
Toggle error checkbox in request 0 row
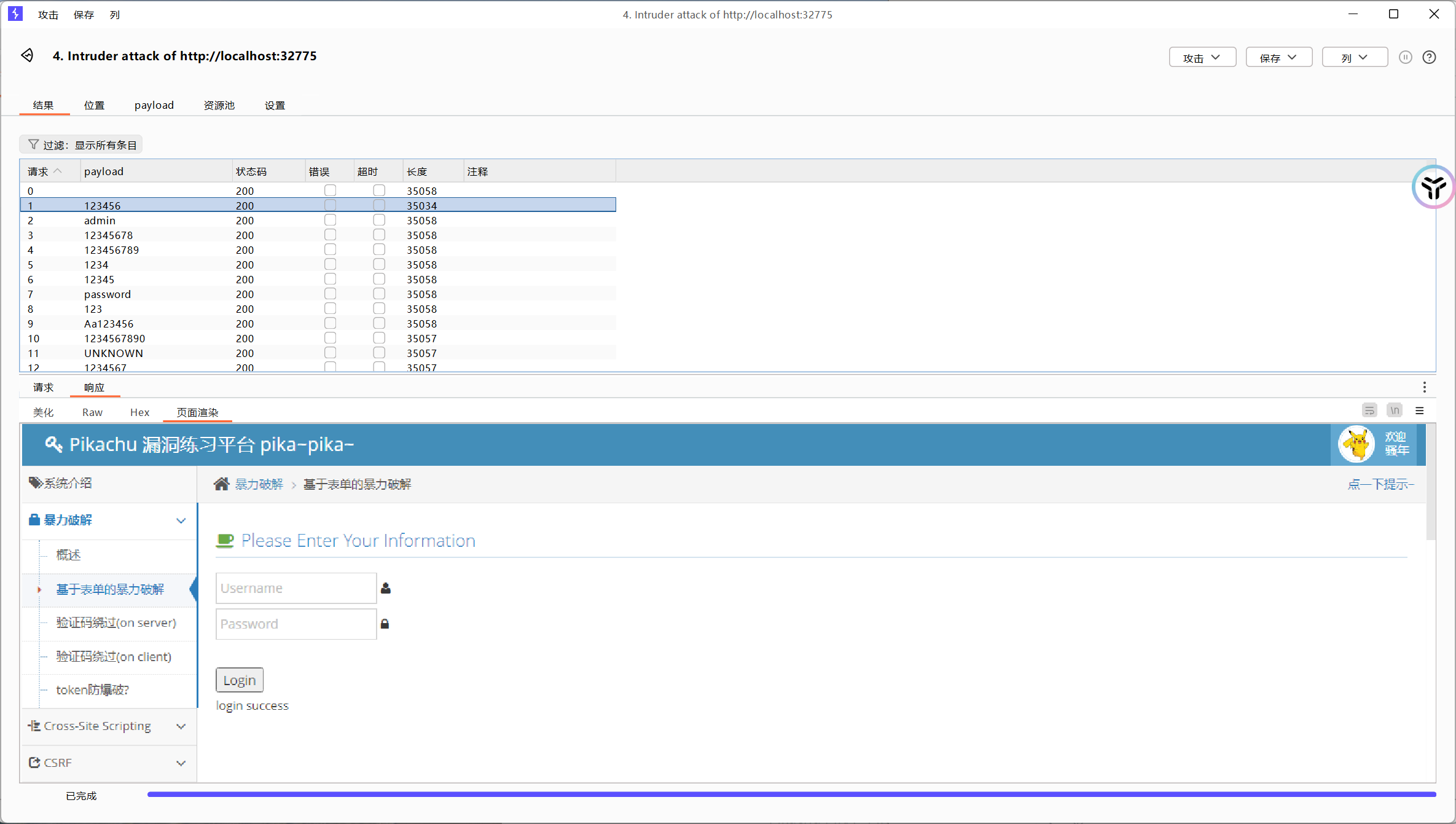[x=330, y=190]
